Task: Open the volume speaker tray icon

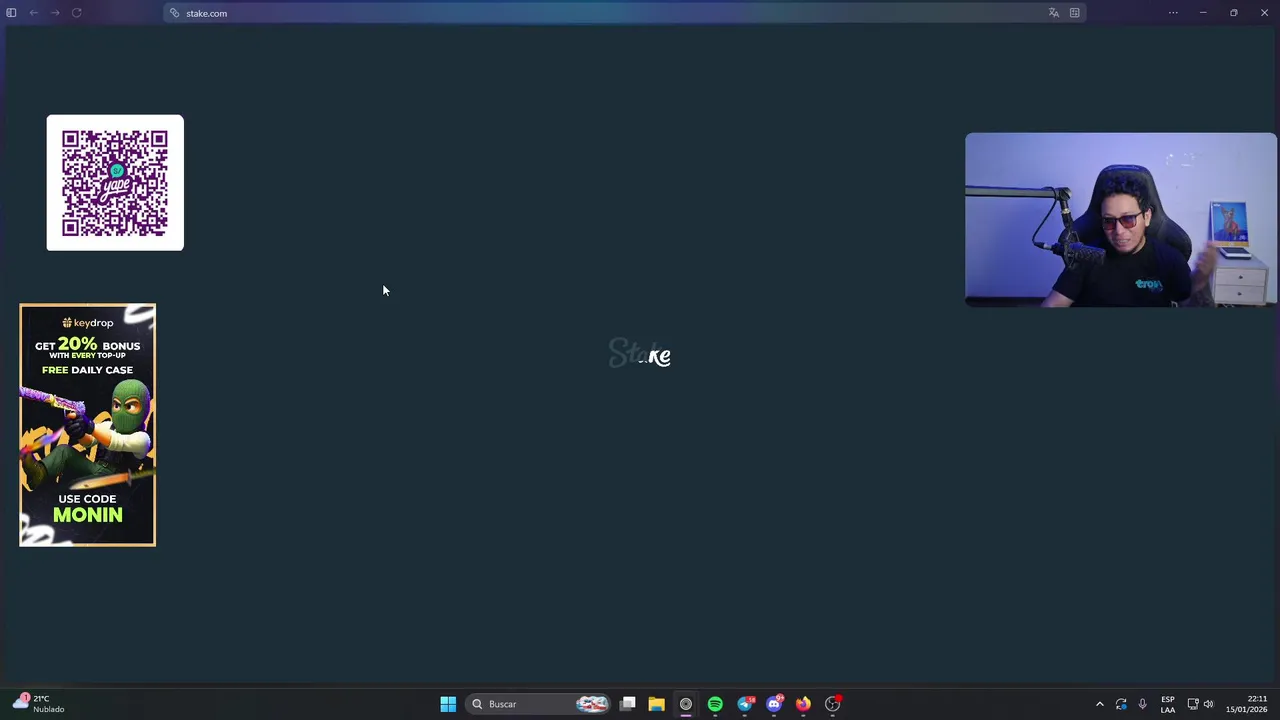Action: tap(1208, 704)
